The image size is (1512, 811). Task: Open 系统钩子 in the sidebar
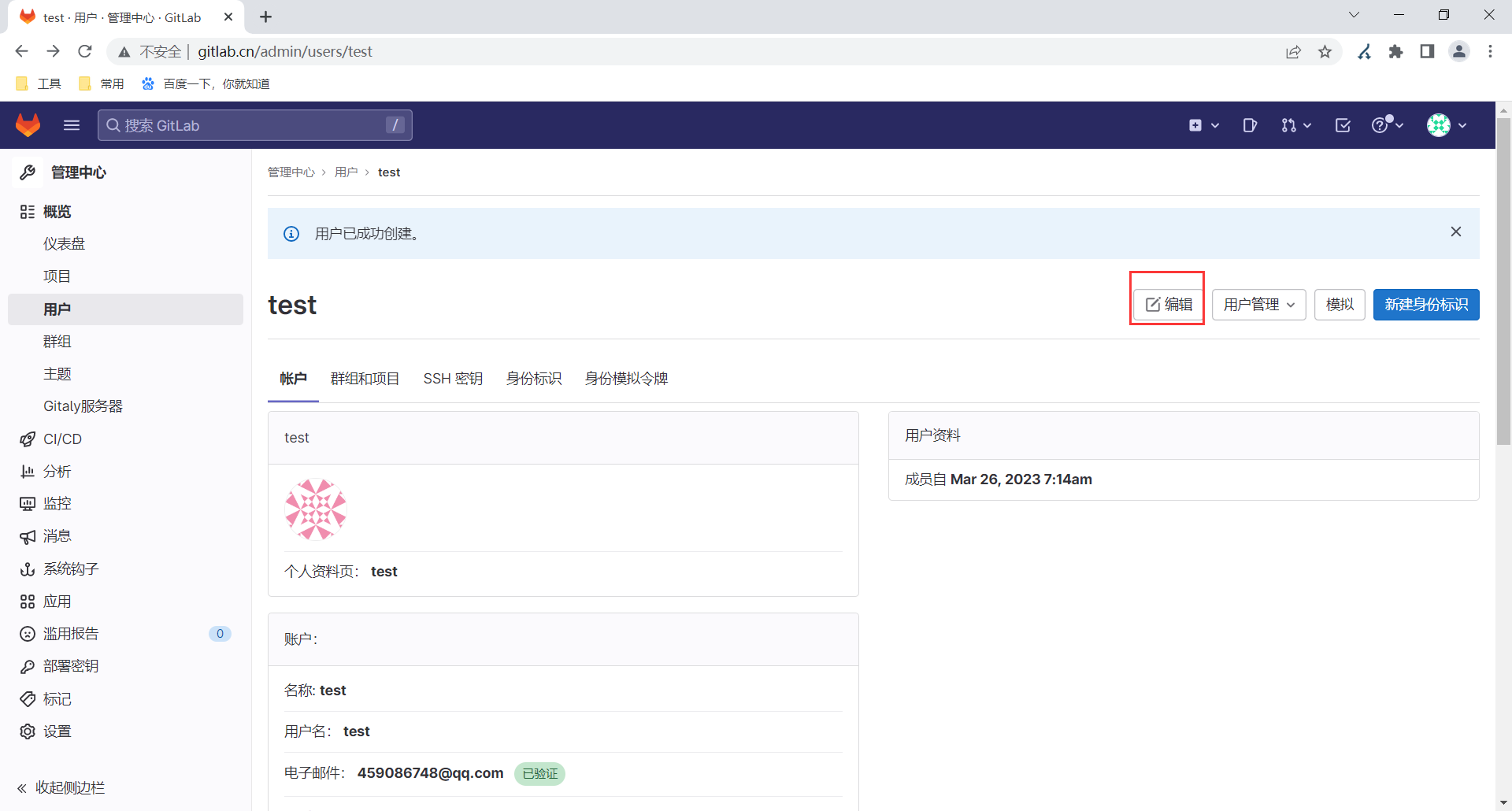tap(126, 569)
